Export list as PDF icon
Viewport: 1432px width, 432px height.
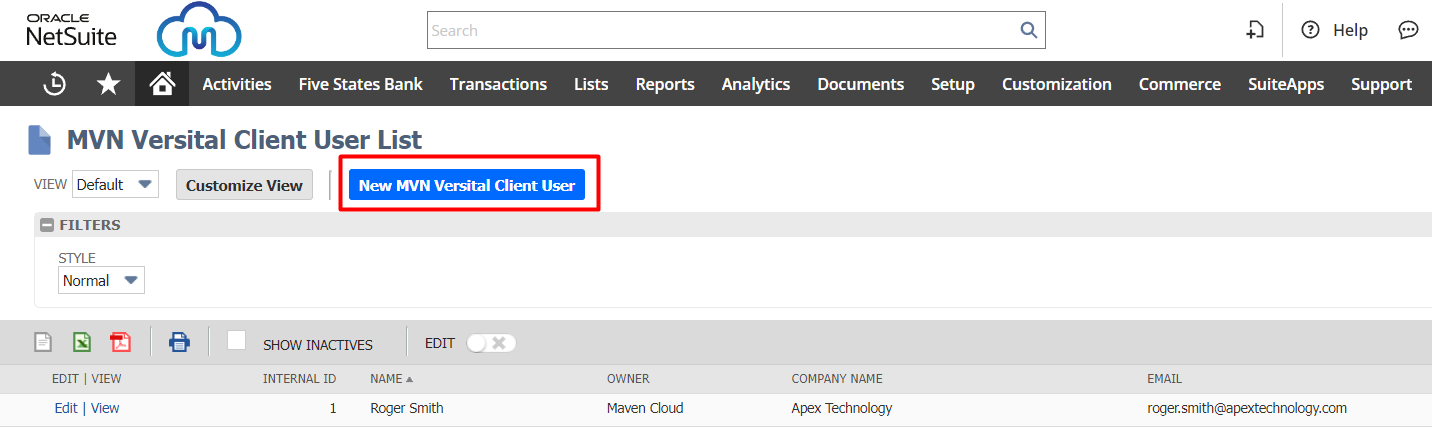click(x=120, y=343)
